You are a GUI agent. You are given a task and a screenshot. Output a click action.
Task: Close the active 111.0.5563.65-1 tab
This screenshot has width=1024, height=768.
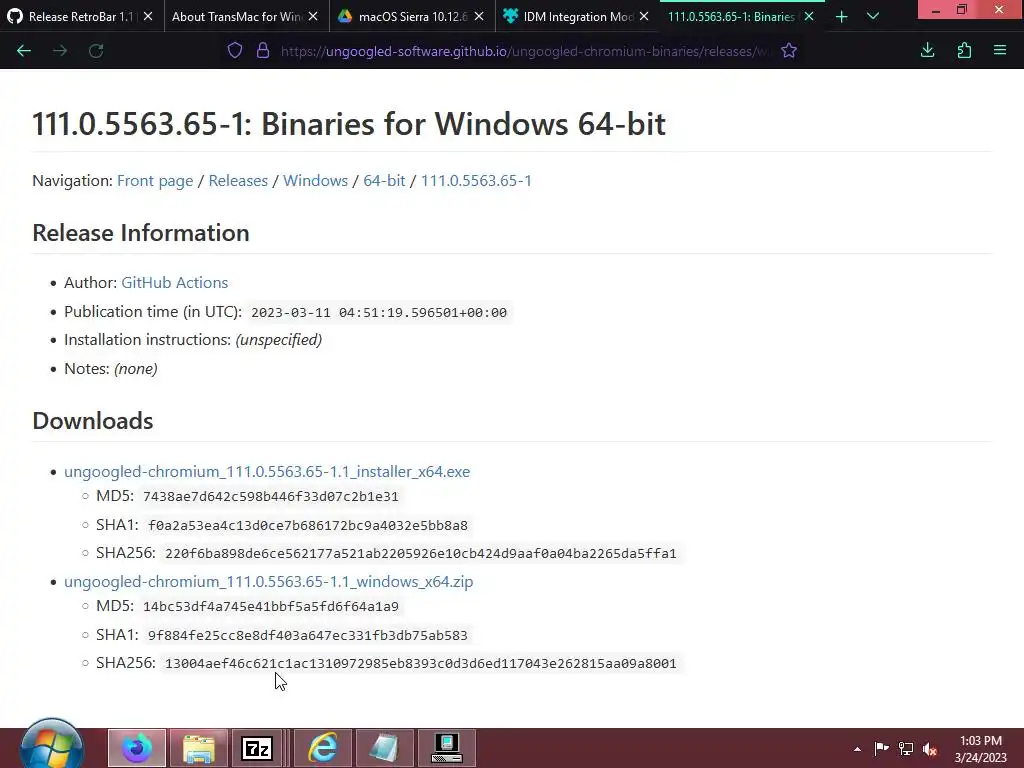tap(809, 17)
